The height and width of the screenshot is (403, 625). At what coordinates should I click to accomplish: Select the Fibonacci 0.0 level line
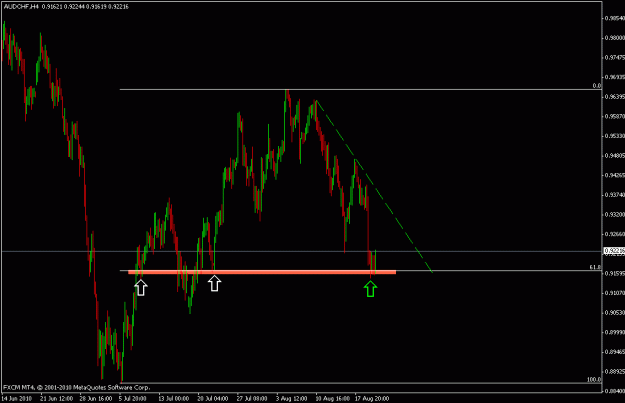[360, 89]
